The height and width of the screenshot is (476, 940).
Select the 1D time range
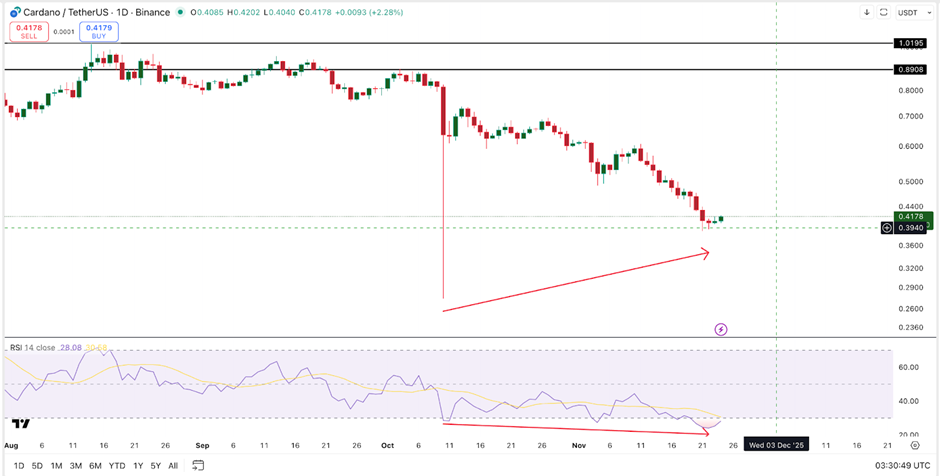pyautogui.click(x=19, y=466)
